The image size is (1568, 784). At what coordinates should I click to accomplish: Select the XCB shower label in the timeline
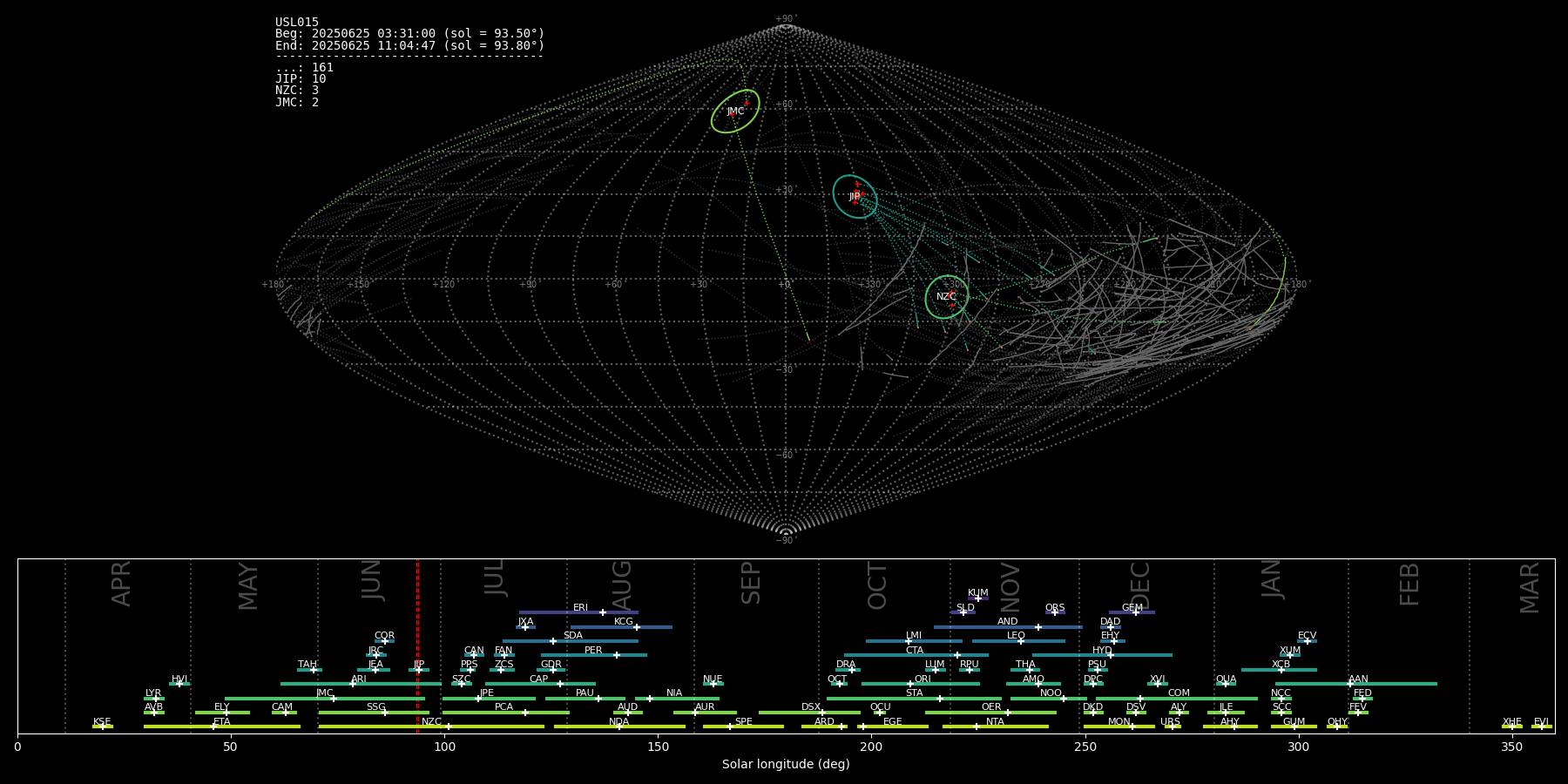tap(1281, 665)
